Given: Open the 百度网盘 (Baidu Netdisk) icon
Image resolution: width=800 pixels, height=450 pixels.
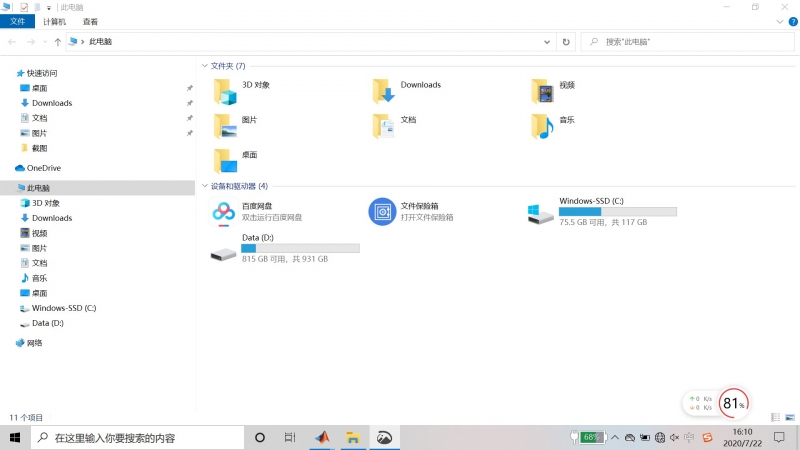Looking at the screenshot, I should point(222,212).
